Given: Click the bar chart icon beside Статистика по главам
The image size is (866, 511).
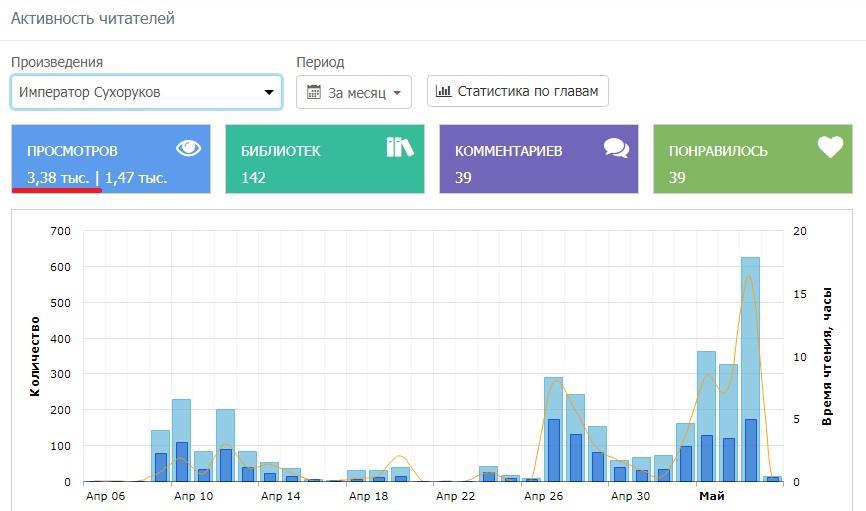Looking at the screenshot, I should click(444, 91).
